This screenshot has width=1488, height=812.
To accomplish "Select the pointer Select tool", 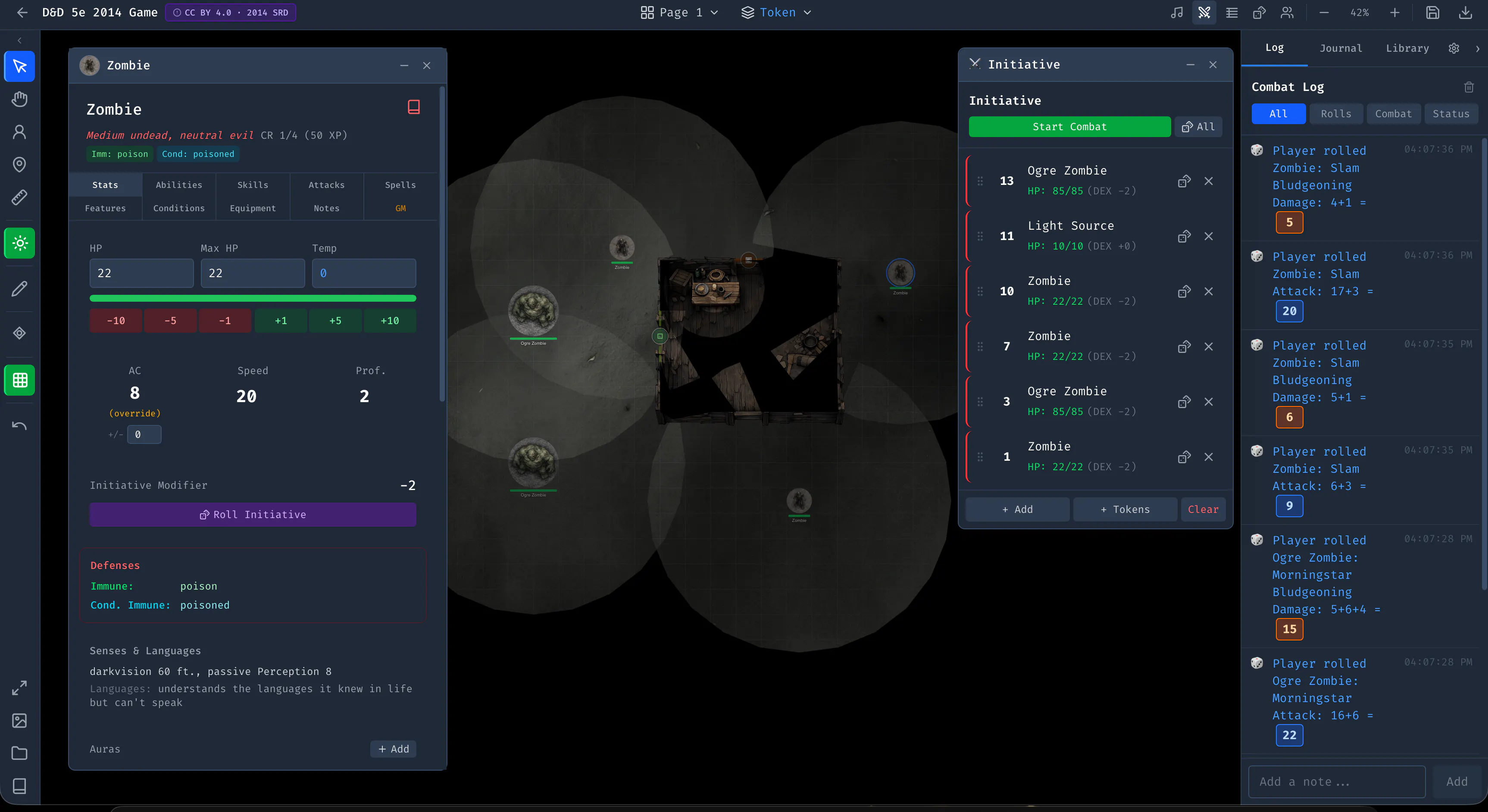I will click(20, 66).
